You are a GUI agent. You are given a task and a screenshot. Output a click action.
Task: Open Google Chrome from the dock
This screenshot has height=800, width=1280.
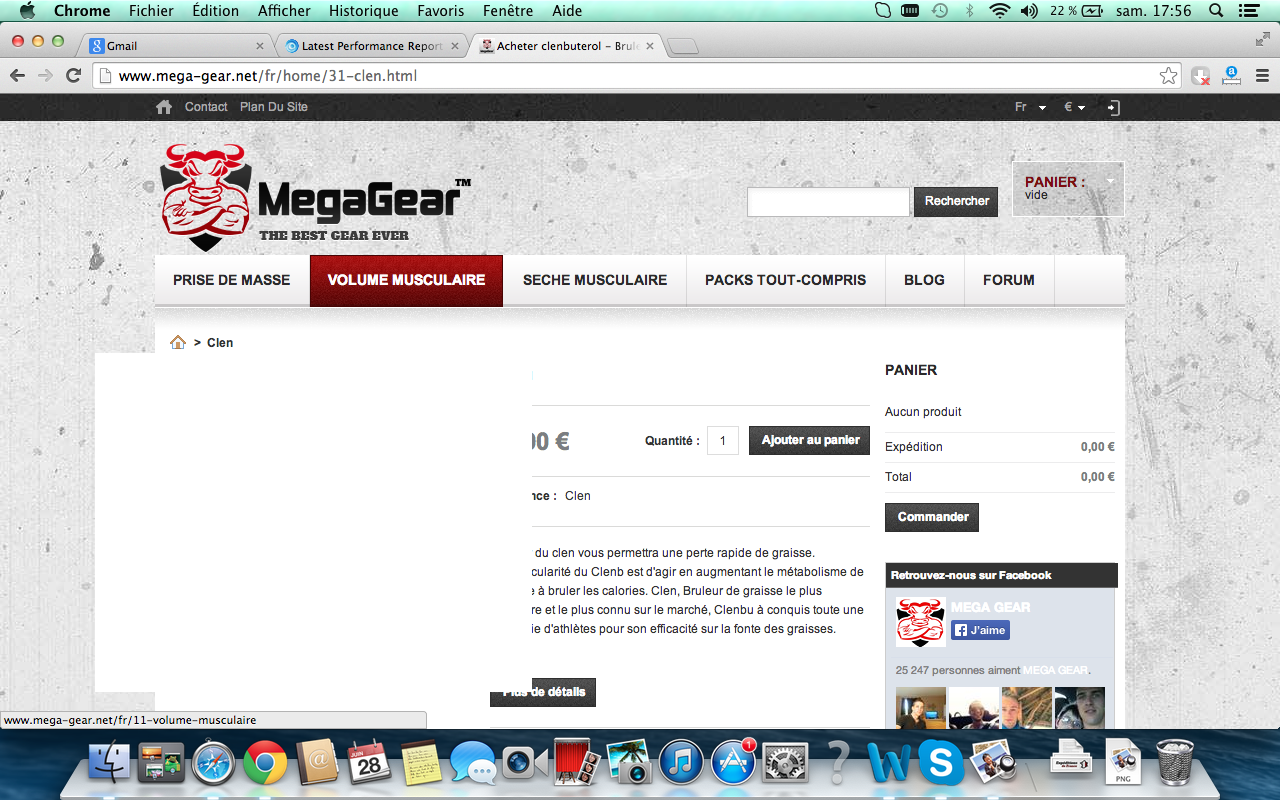click(x=265, y=763)
